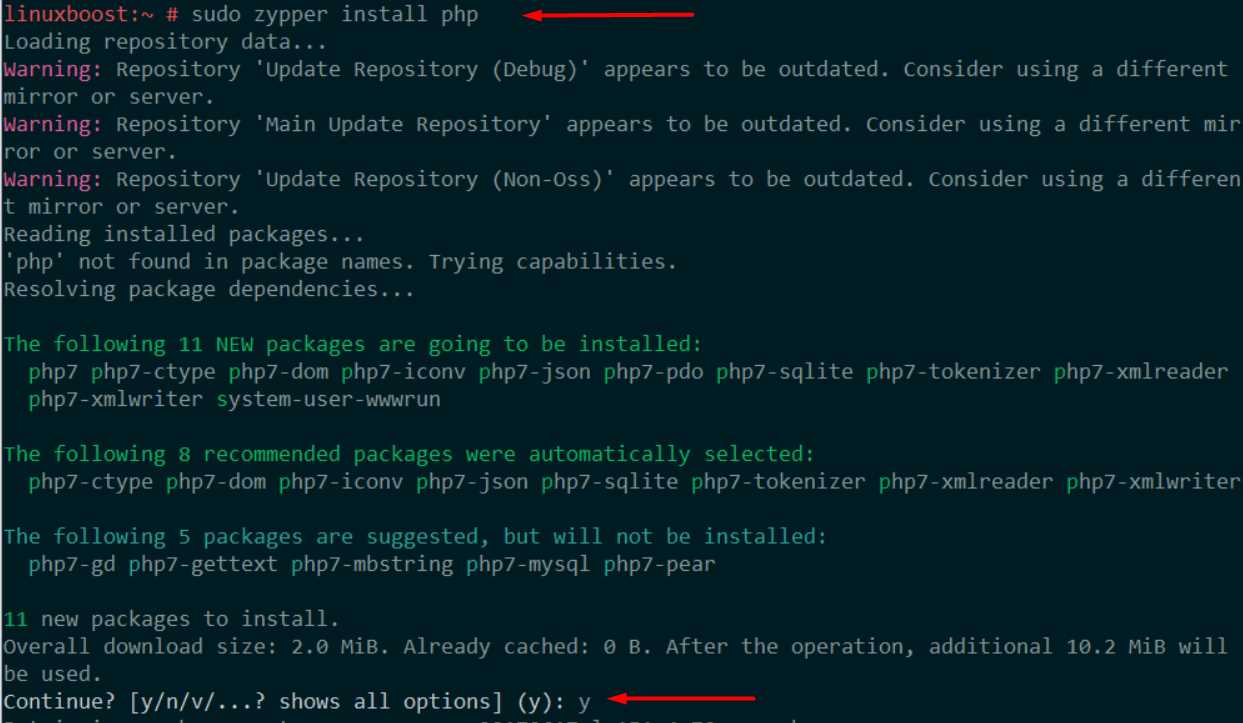Screen dimensions: 1243x723
Task: Click the '8 recommended packages' heading line
Action: (409, 455)
